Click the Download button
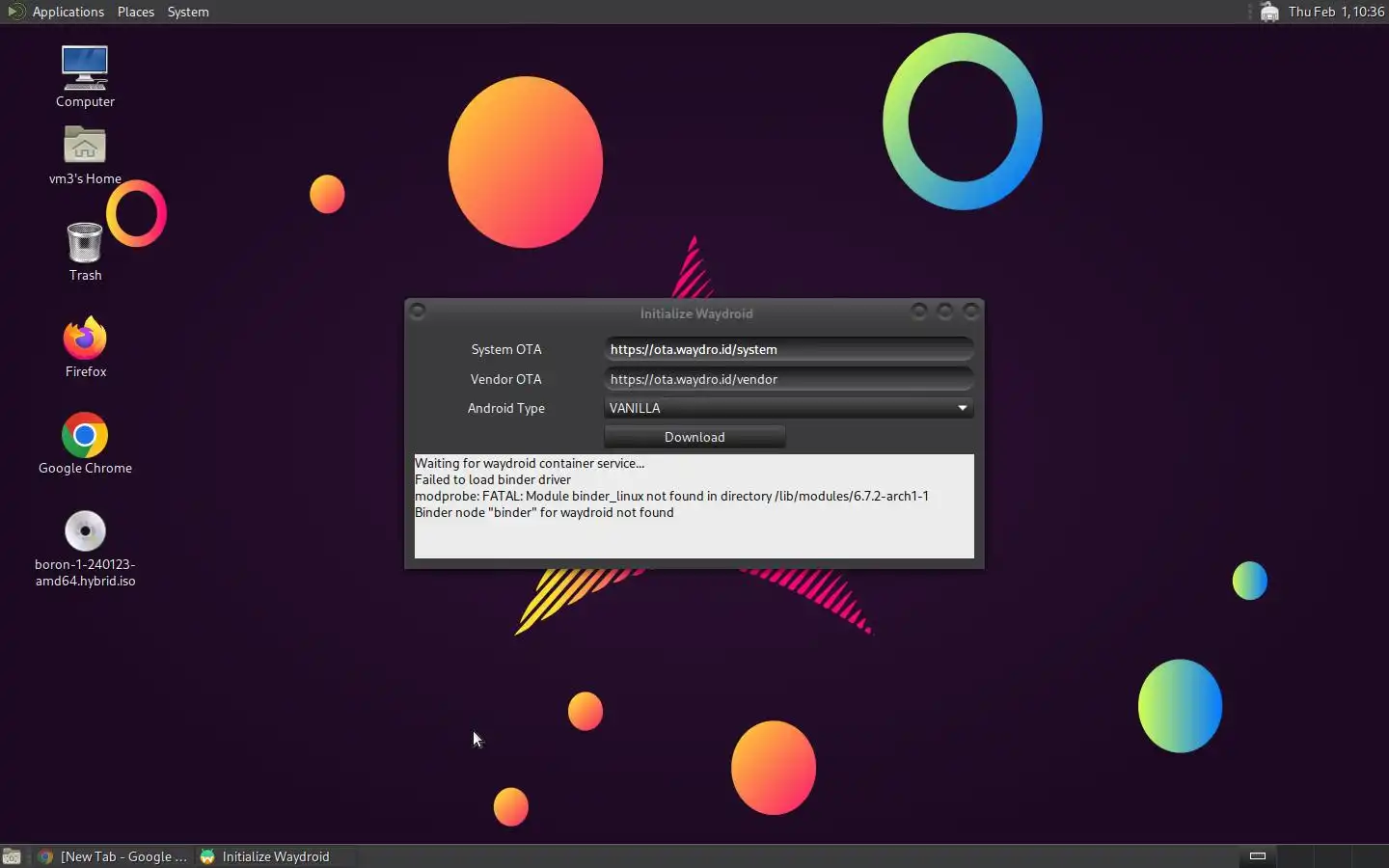 pyautogui.click(x=694, y=437)
